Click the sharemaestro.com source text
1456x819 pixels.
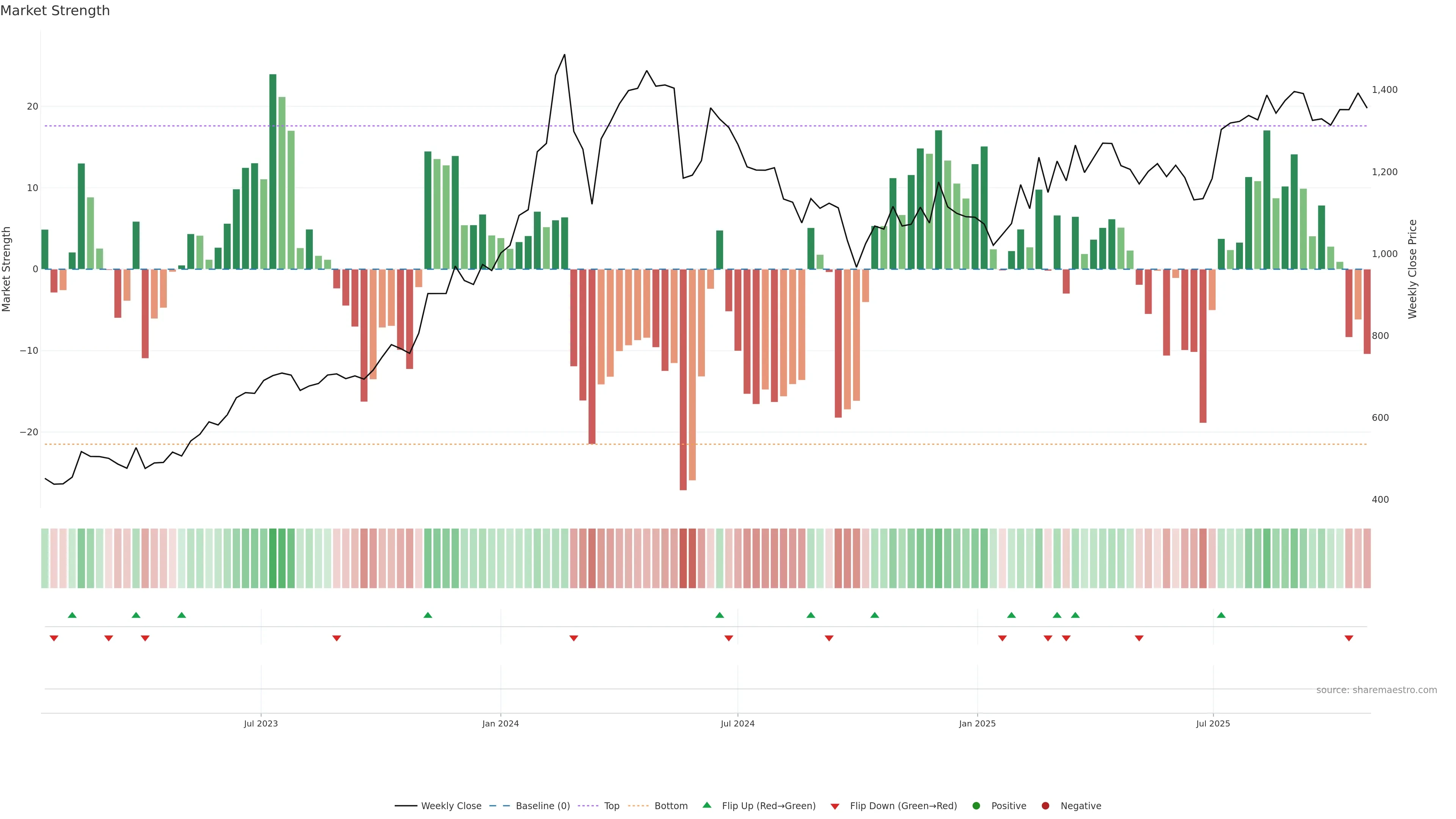(x=1376, y=690)
